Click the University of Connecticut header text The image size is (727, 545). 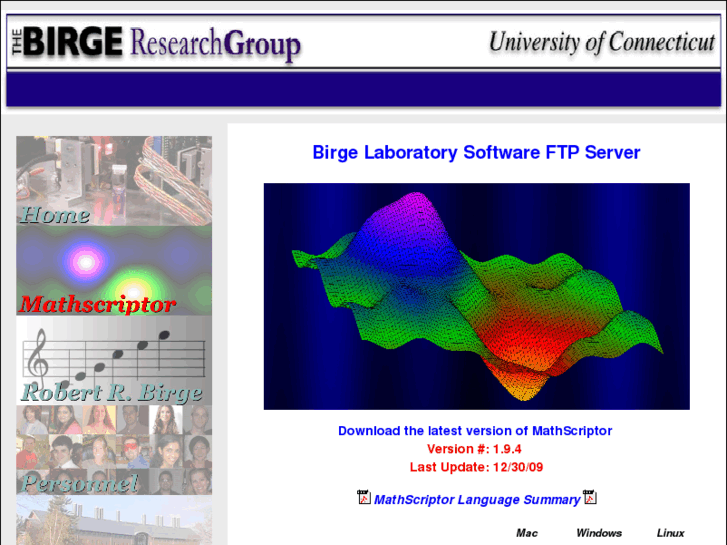coord(602,43)
